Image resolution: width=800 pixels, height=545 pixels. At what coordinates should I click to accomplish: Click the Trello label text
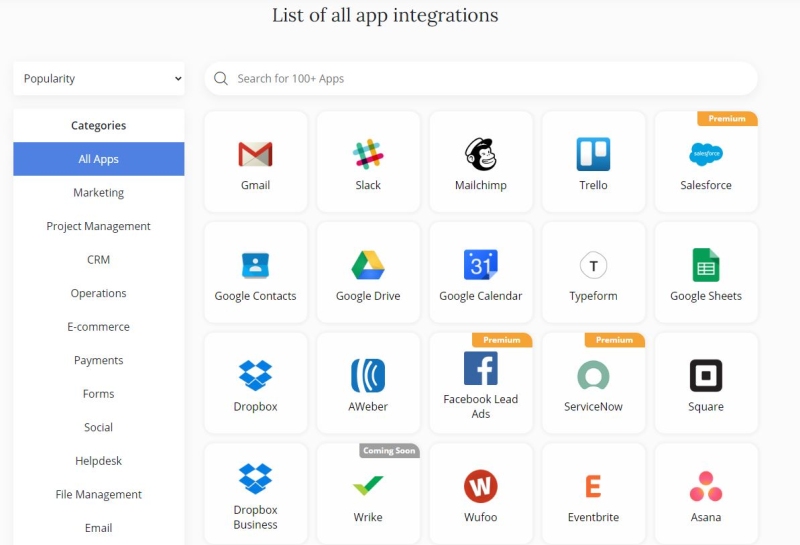coord(593,185)
